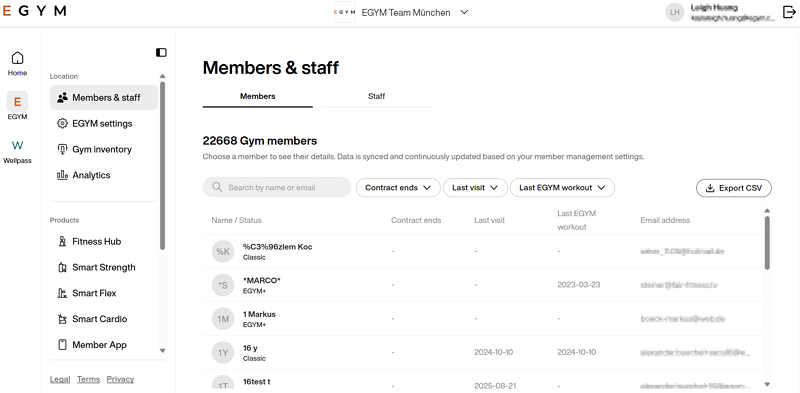
Task: Open Members & staff in the sidebar
Action: (104, 97)
